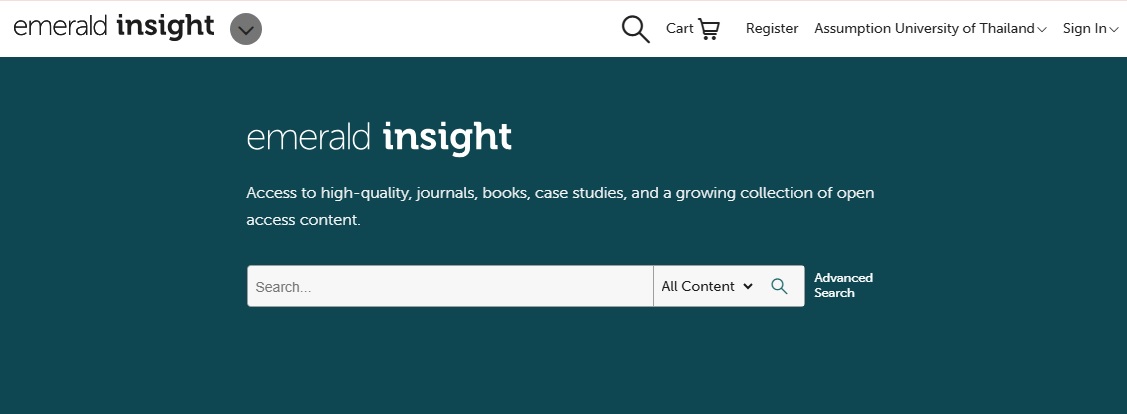
Task: Click the banner description about open access content
Action: 560,206
